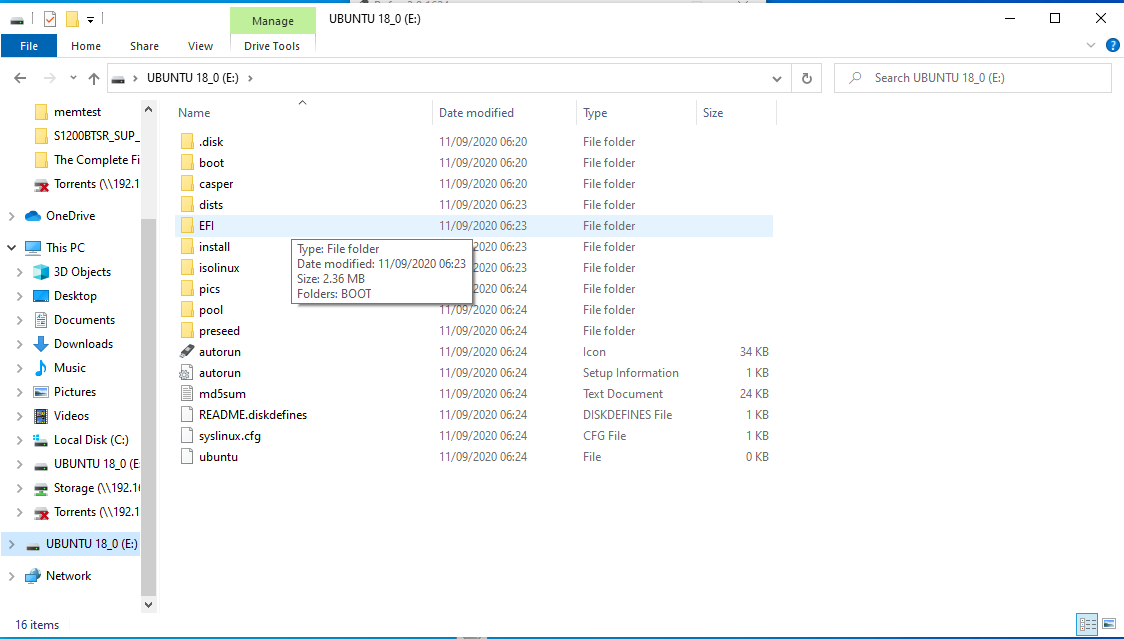Collapse the ribbon with the chevron arrow
The height and width of the screenshot is (639, 1124).
click(1090, 45)
